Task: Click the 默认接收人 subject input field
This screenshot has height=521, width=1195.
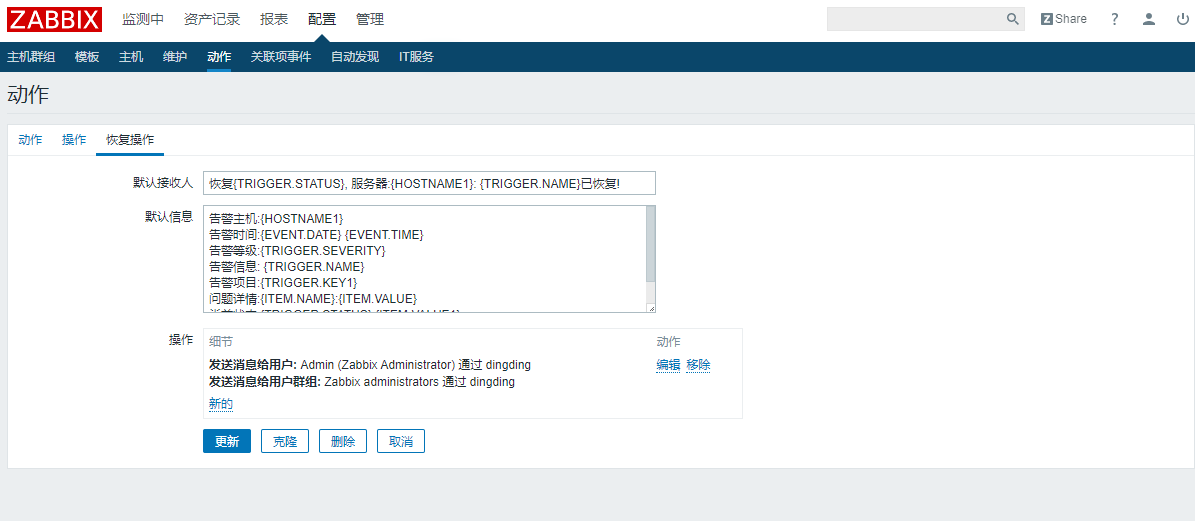Action: (429, 183)
